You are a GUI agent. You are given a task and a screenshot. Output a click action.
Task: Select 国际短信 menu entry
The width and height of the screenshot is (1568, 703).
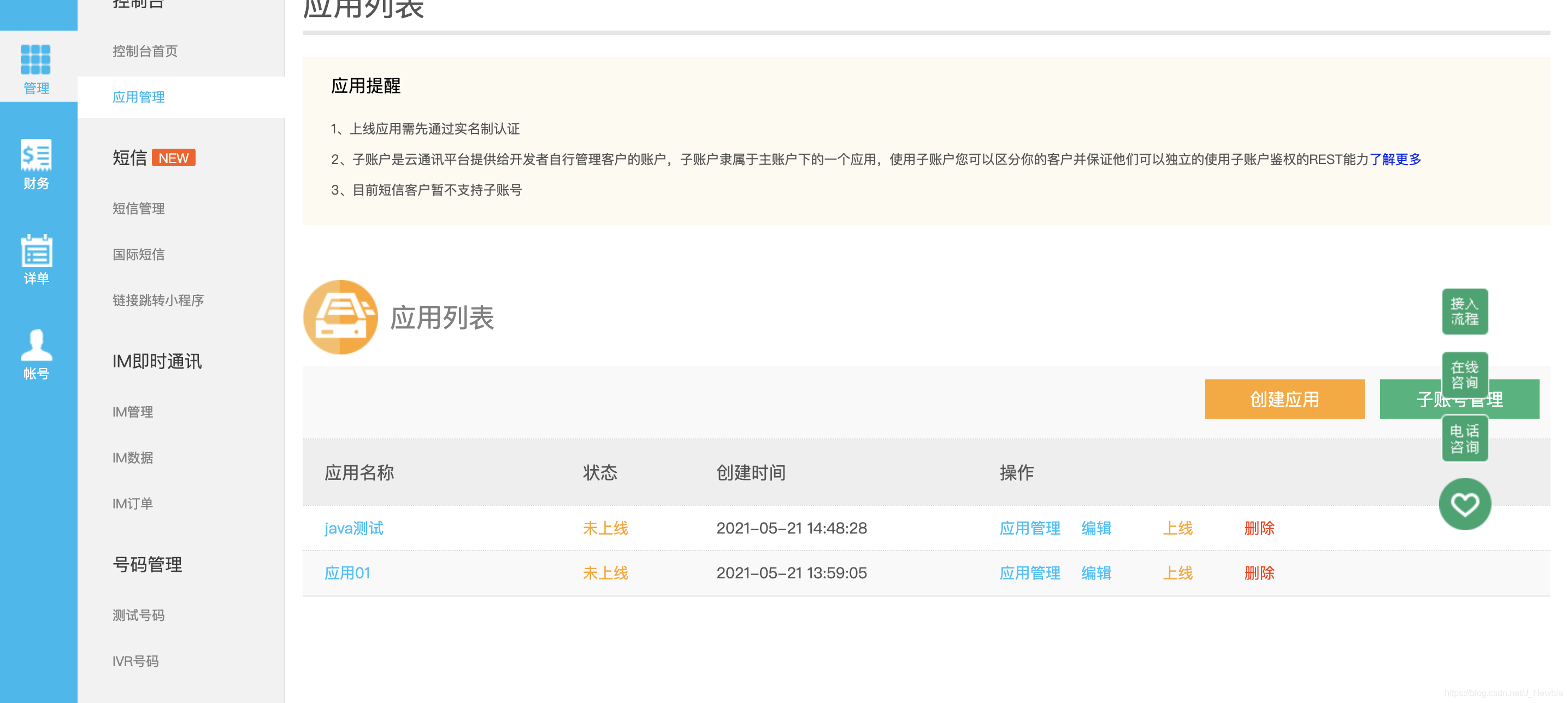[x=138, y=254]
